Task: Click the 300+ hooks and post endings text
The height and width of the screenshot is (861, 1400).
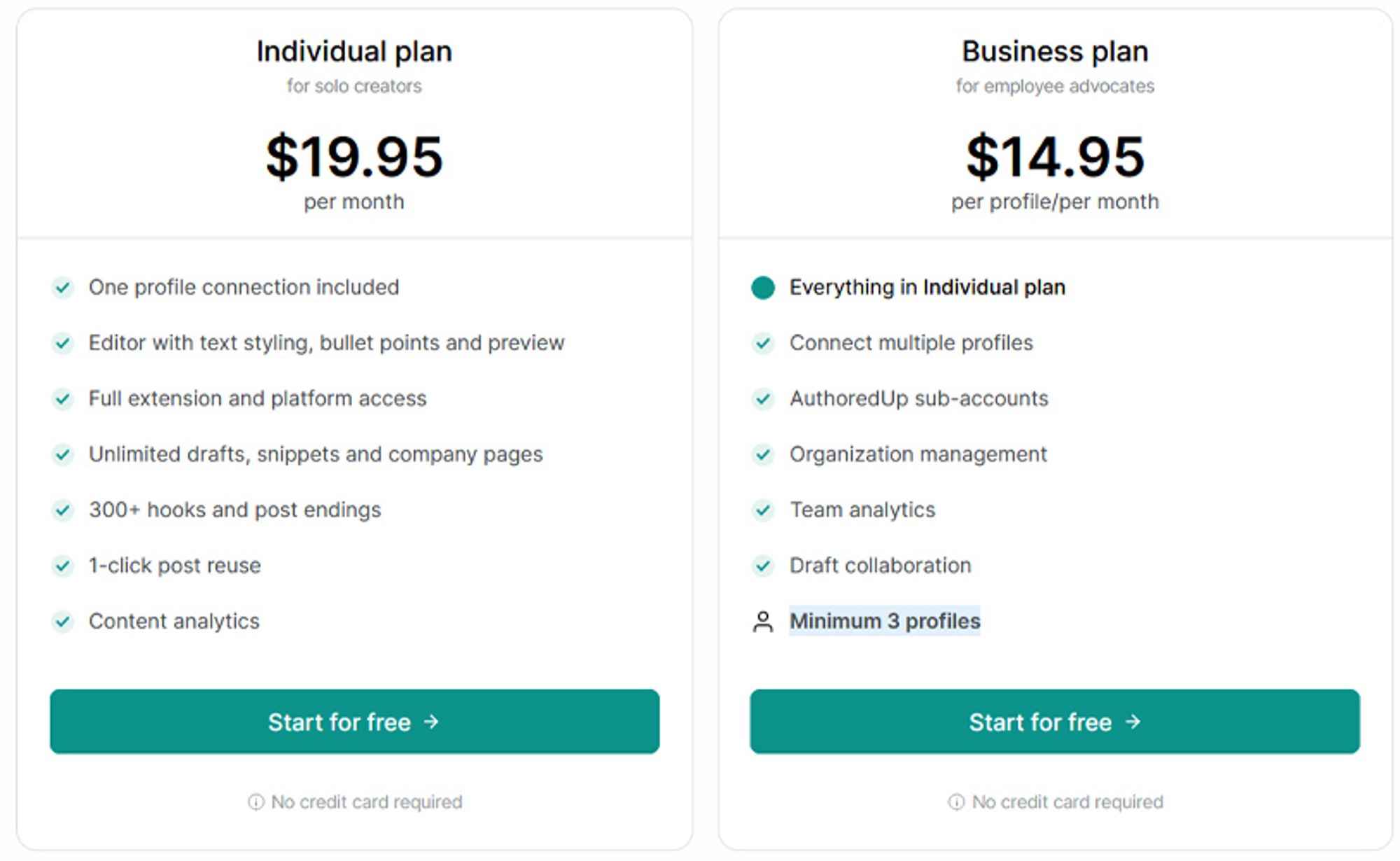Action: click(x=235, y=510)
